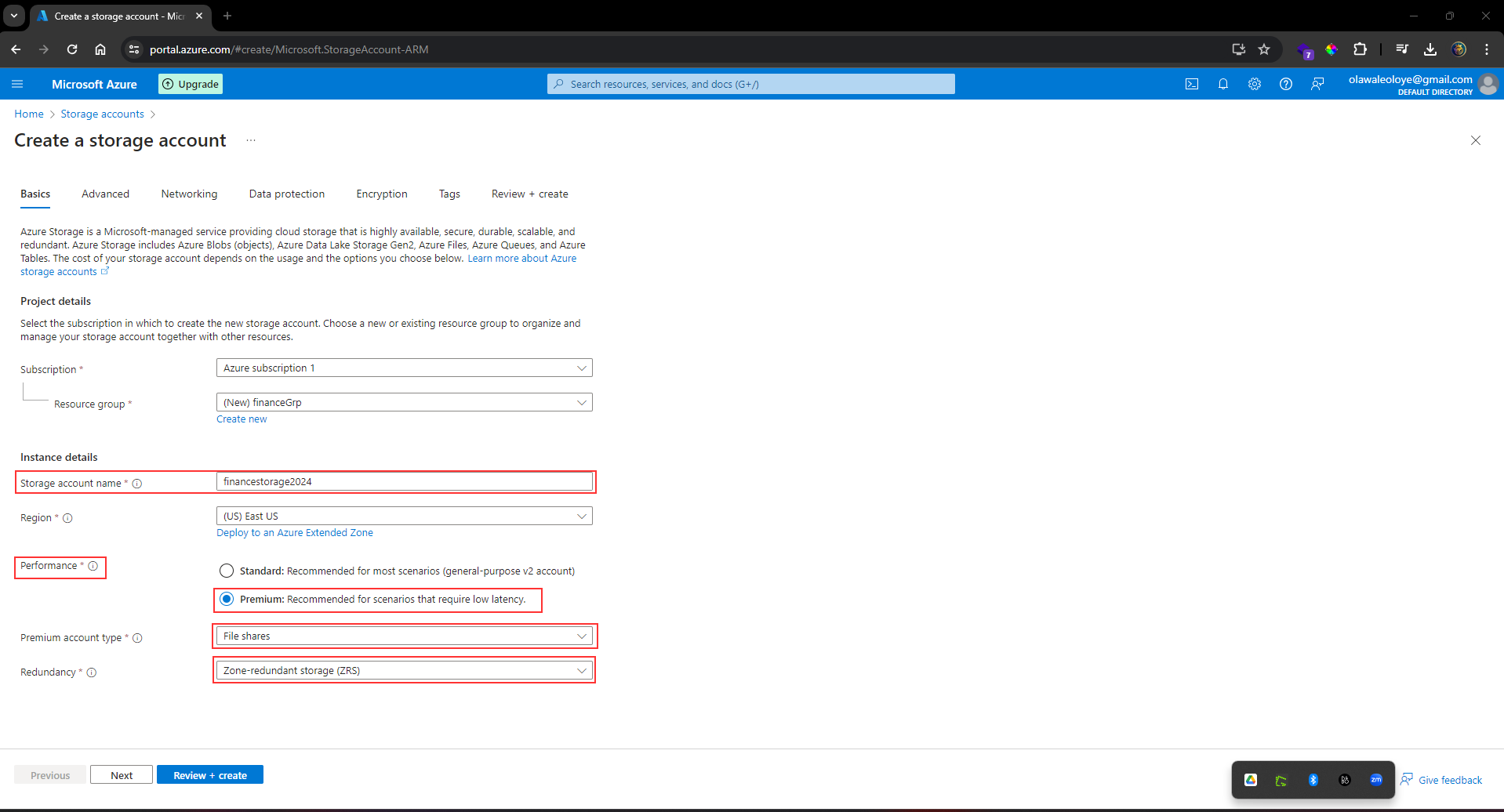Switch to the Basics tab
The width and height of the screenshot is (1504, 812).
[x=35, y=194]
